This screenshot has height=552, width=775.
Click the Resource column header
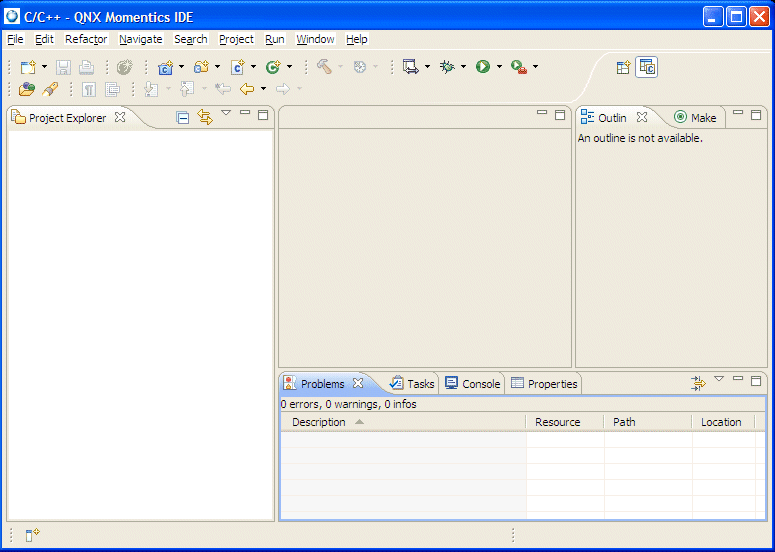(557, 422)
